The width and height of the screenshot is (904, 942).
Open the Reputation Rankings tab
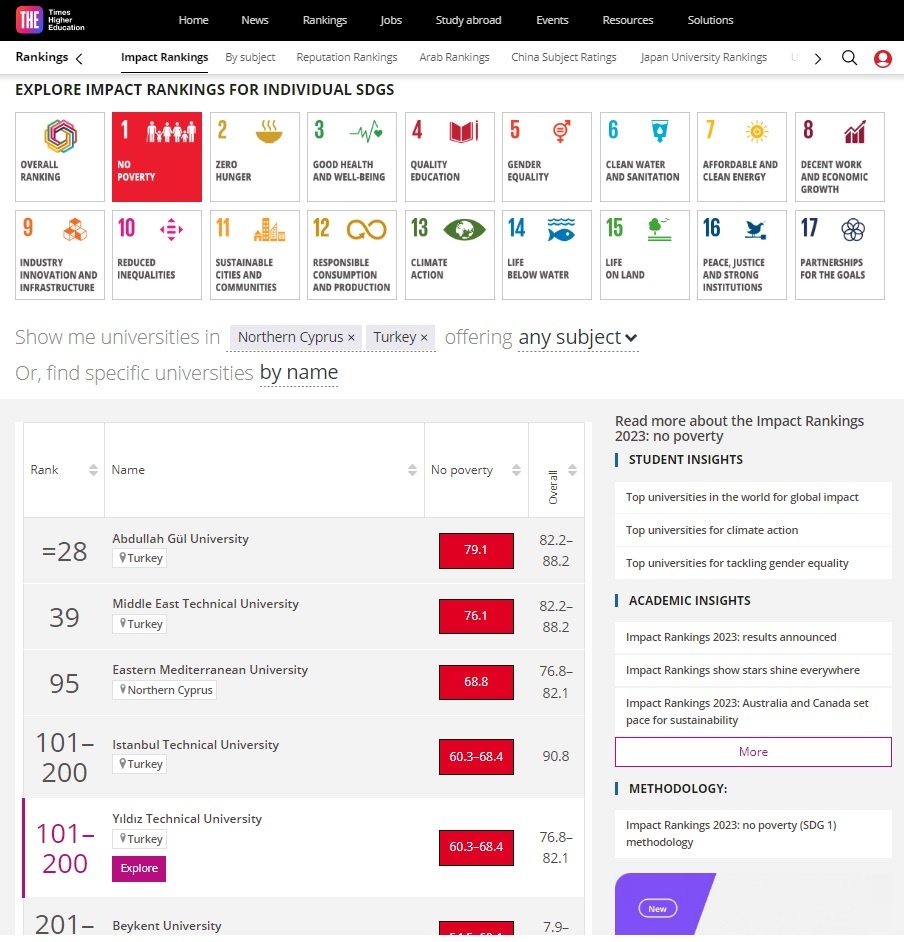coord(346,58)
